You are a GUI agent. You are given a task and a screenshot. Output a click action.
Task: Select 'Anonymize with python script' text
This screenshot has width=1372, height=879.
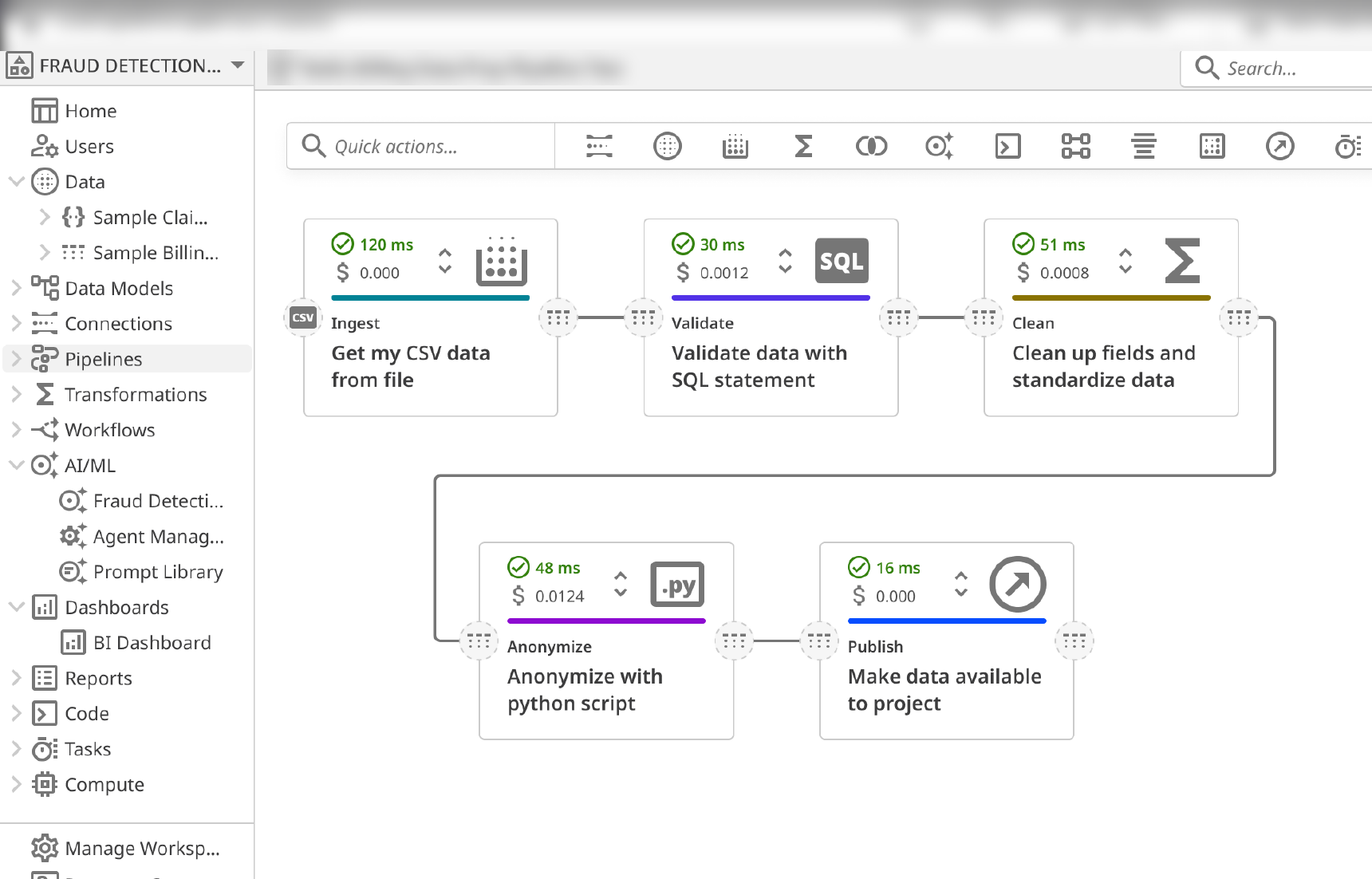pos(585,690)
